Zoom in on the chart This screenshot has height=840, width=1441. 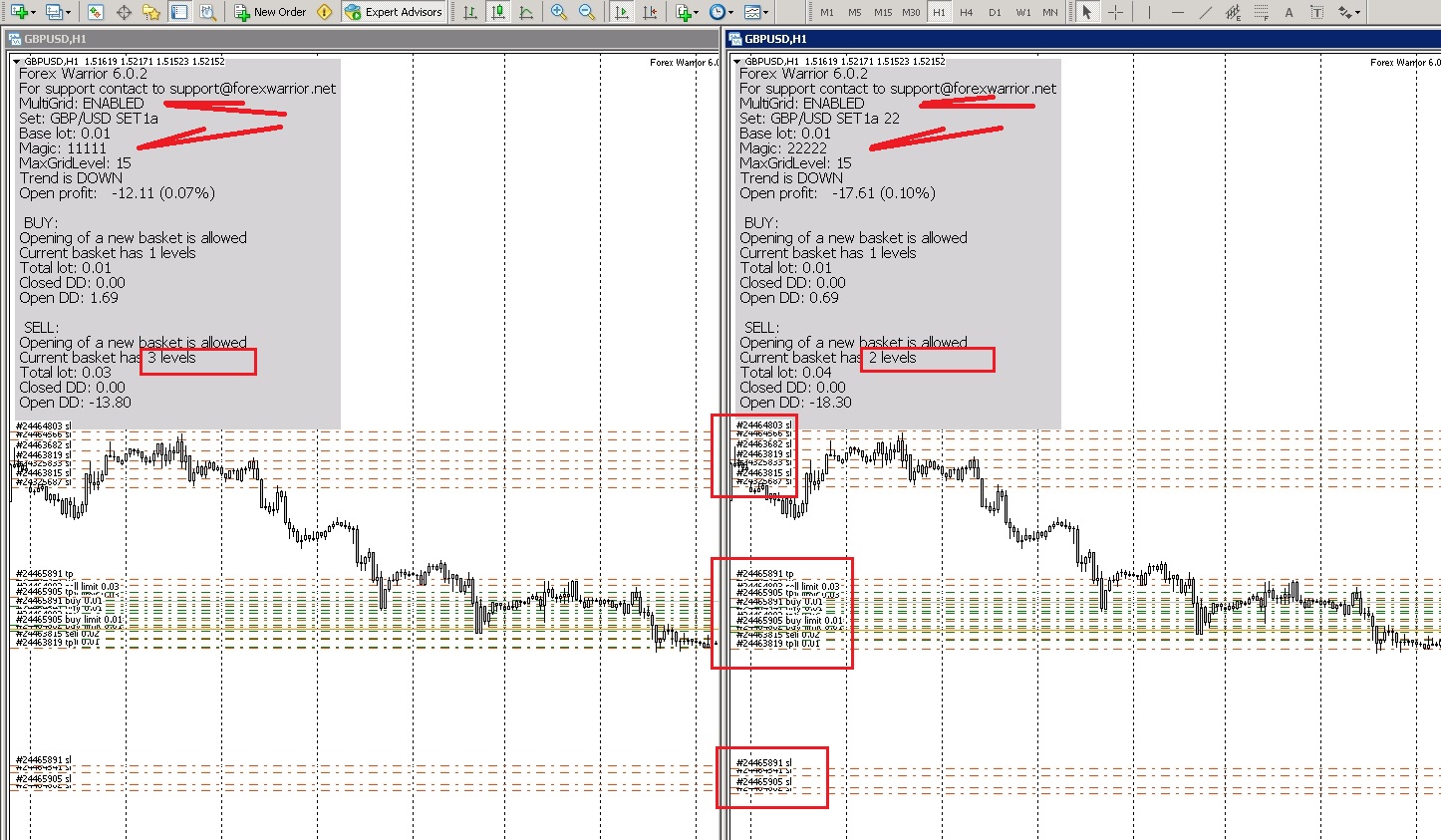[x=558, y=12]
